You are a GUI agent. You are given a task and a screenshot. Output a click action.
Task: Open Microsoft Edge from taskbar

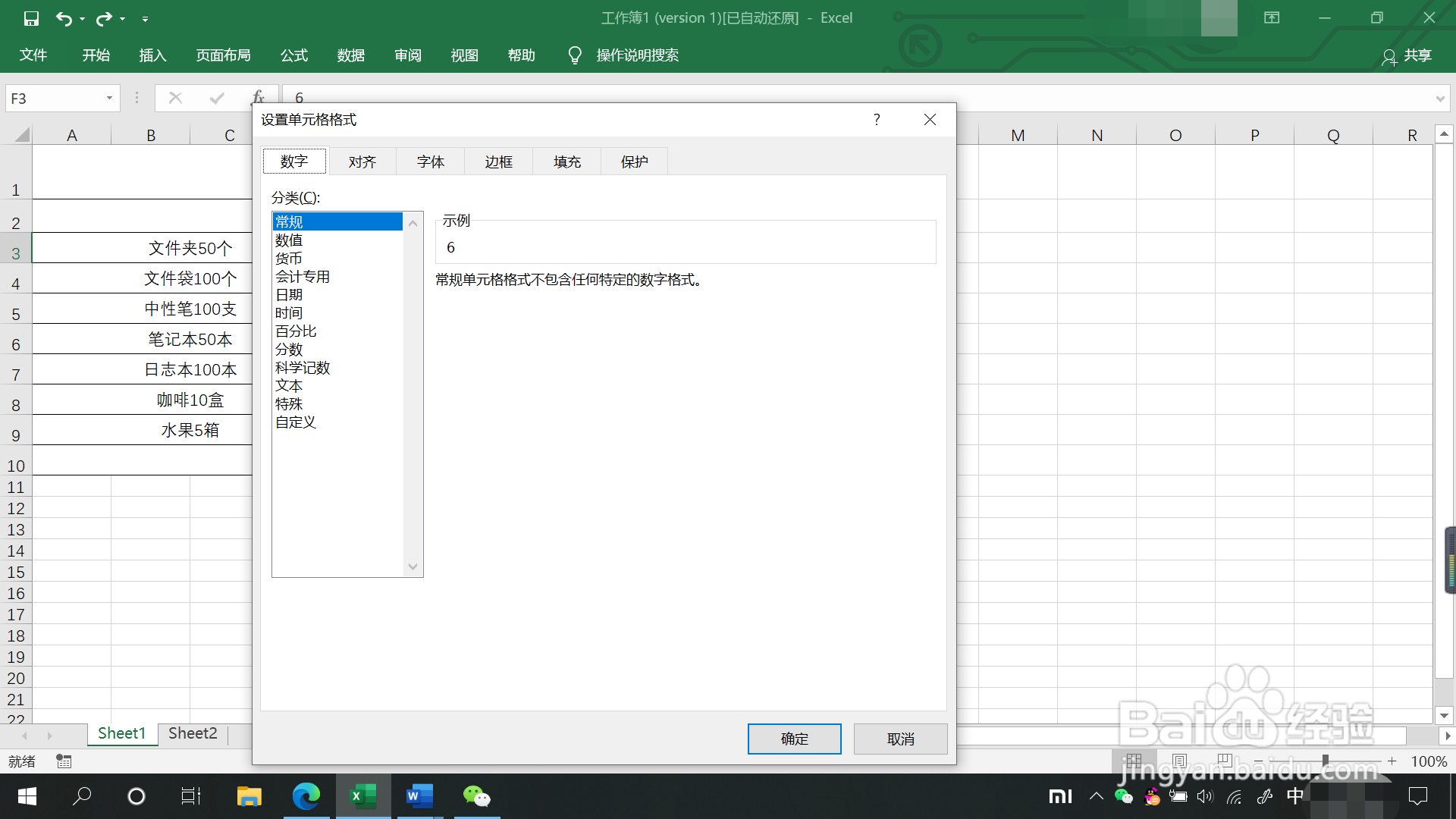click(306, 796)
